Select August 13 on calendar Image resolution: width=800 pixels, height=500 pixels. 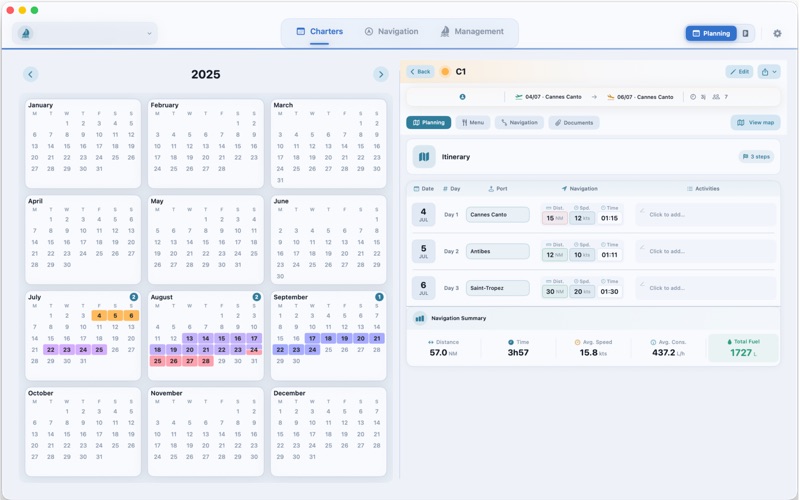pyautogui.click(x=190, y=339)
